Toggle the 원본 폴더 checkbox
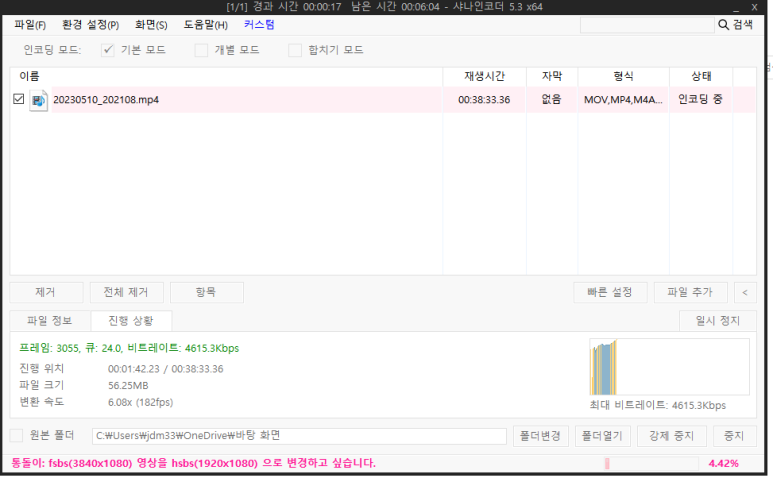 click(x=16, y=436)
